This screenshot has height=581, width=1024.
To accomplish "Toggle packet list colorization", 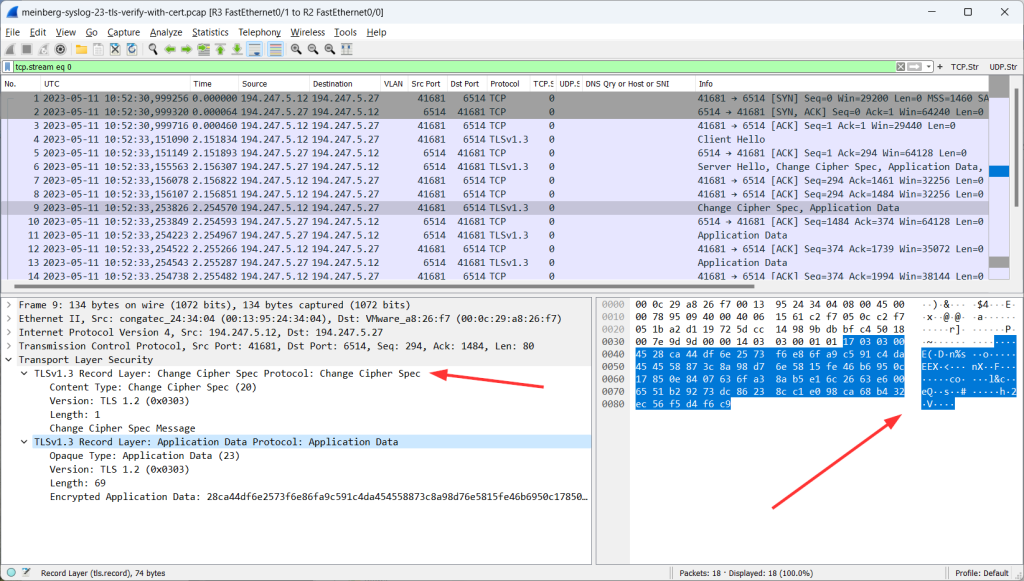I will click(275, 49).
